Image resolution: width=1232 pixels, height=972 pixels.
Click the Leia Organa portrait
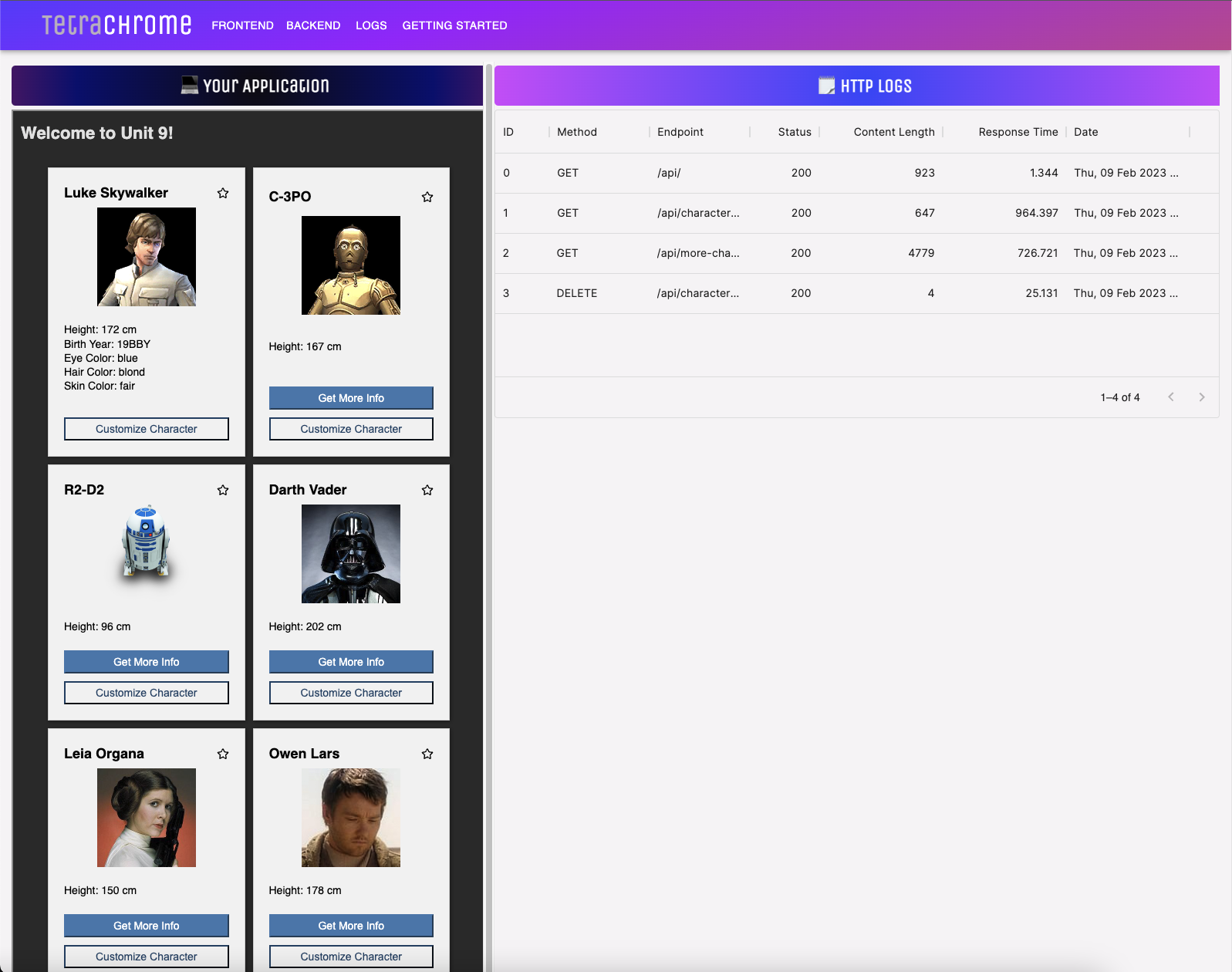tap(147, 818)
